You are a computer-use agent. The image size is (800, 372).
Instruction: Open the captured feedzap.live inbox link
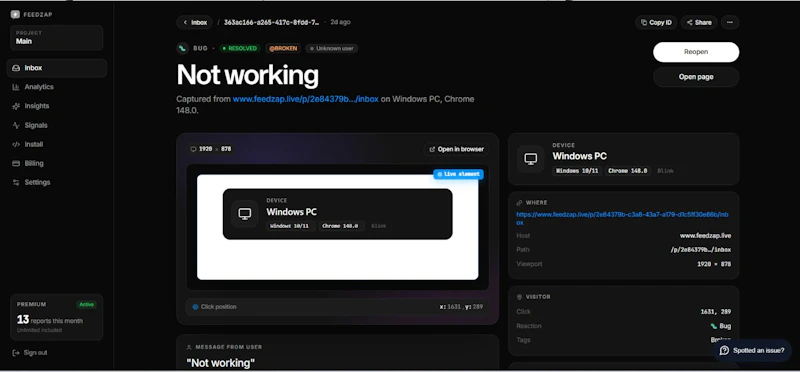[x=306, y=99]
